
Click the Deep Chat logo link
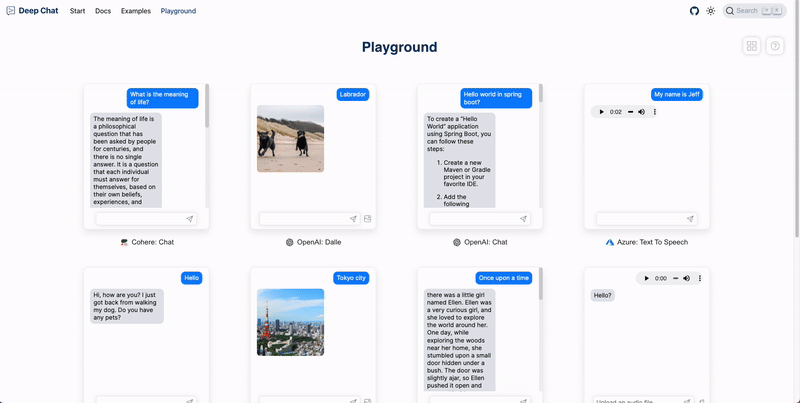pos(33,11)
